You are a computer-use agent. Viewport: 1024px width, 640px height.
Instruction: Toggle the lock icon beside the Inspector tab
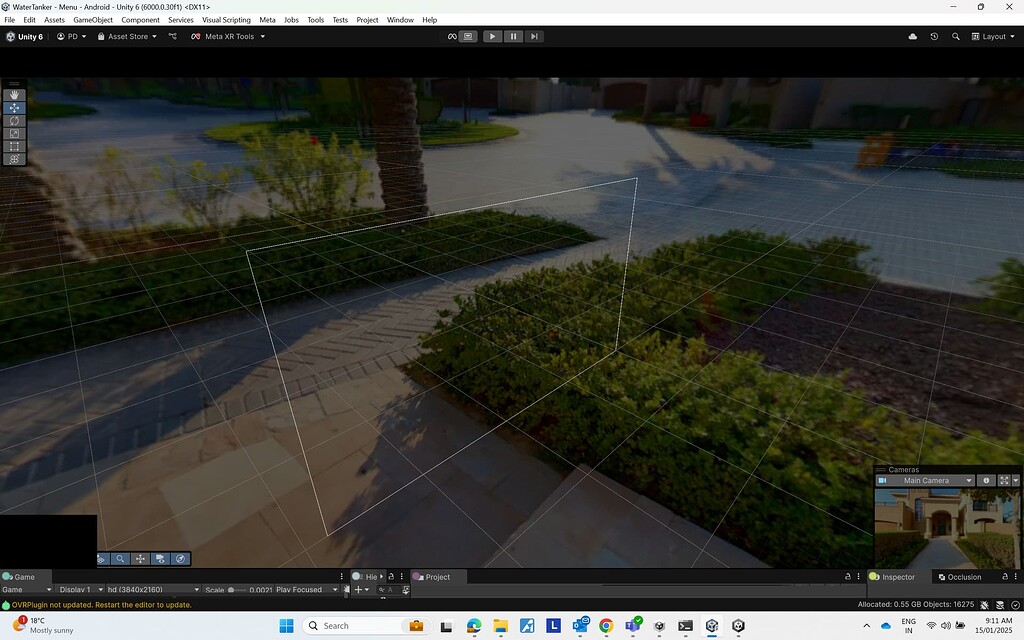1004,577
